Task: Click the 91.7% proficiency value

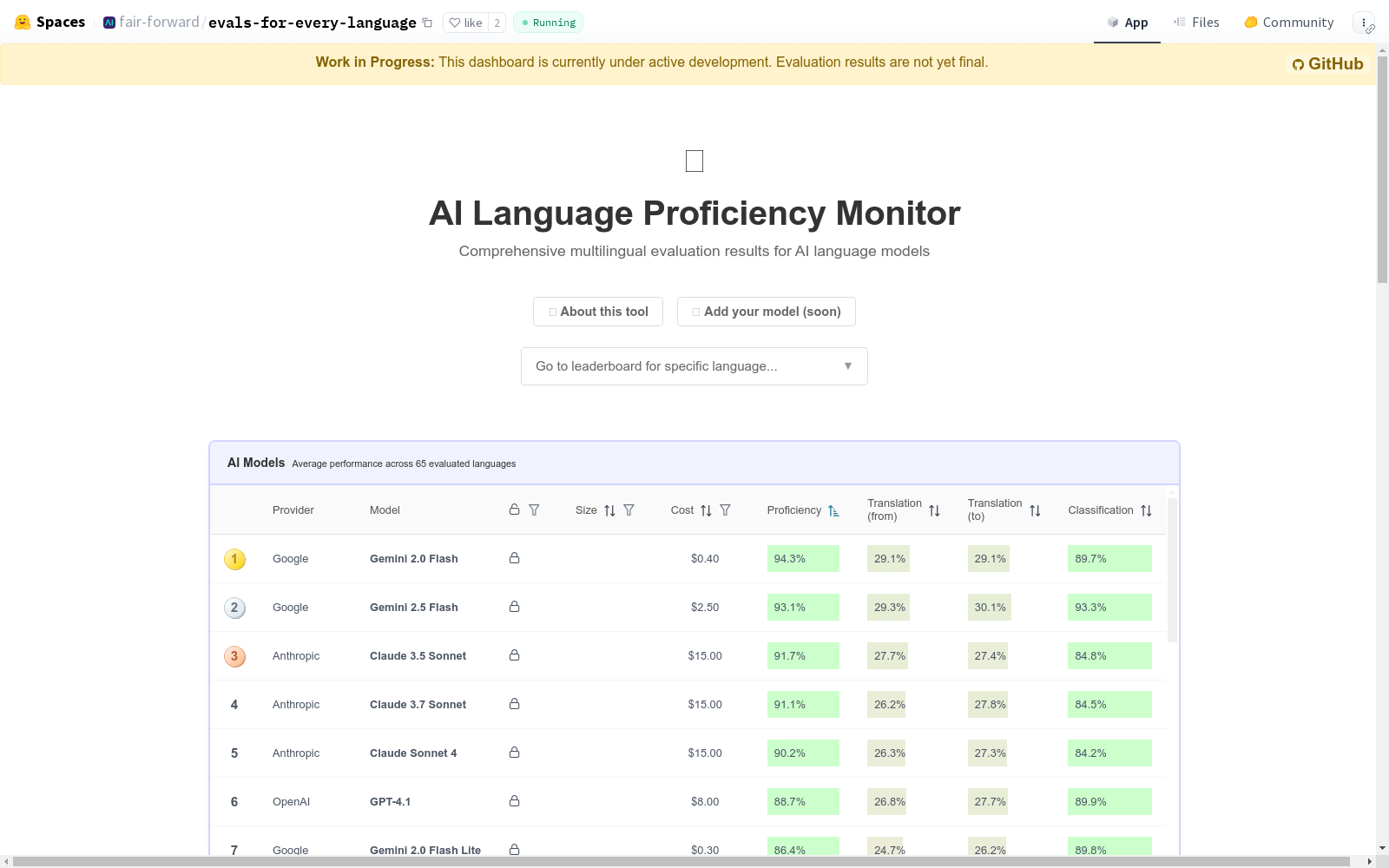Action: [790, 656]
